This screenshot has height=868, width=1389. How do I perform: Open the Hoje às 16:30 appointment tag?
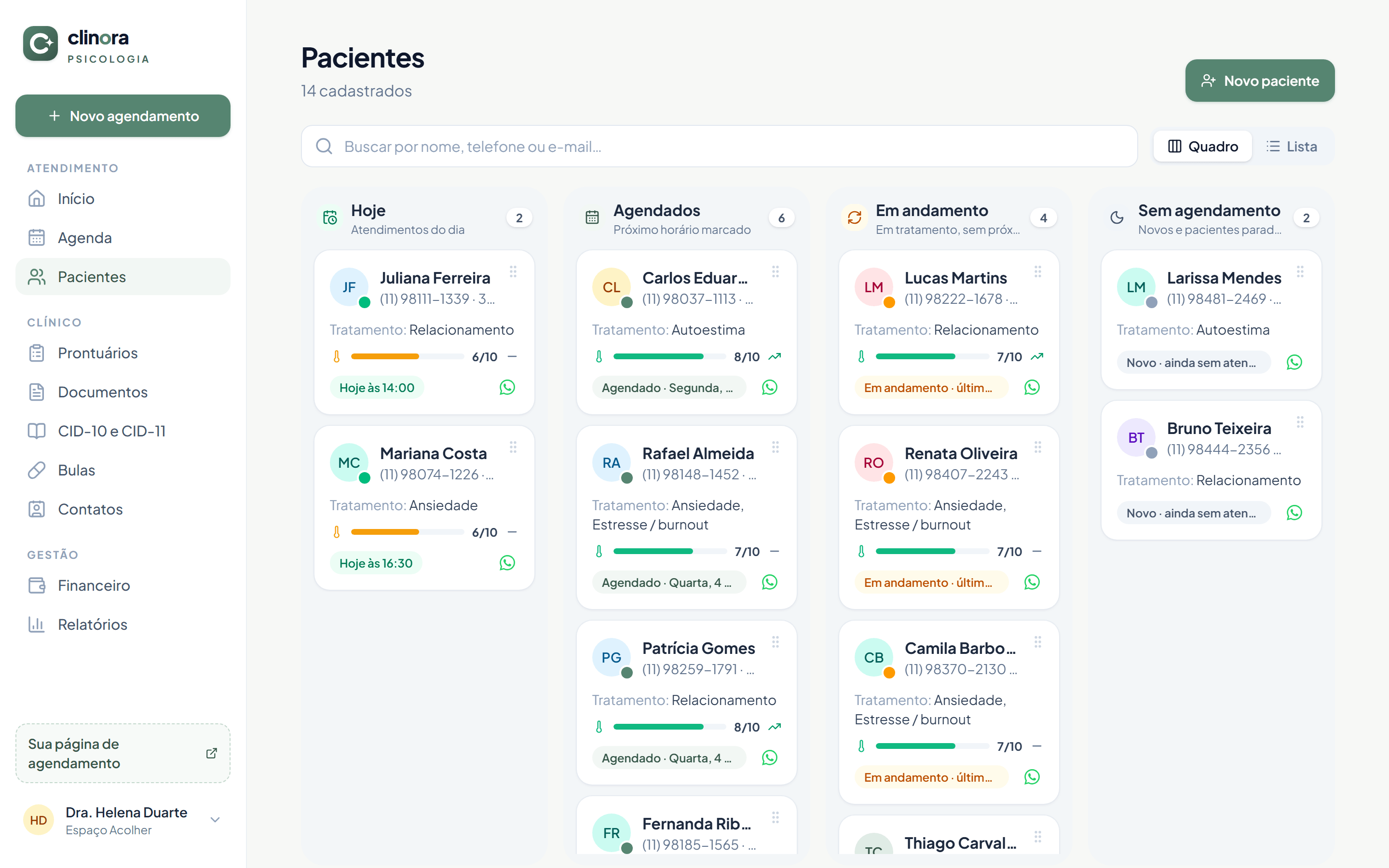point(376,563)
